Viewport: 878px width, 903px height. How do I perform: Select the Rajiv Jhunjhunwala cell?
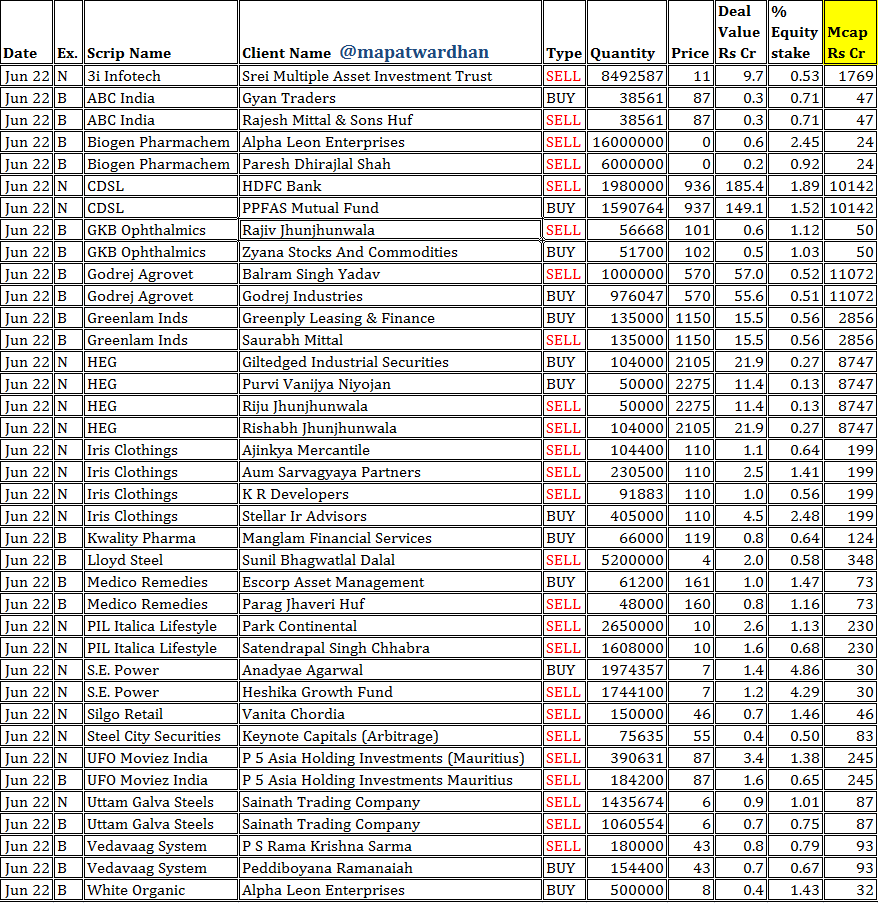[x=390, y=230]
